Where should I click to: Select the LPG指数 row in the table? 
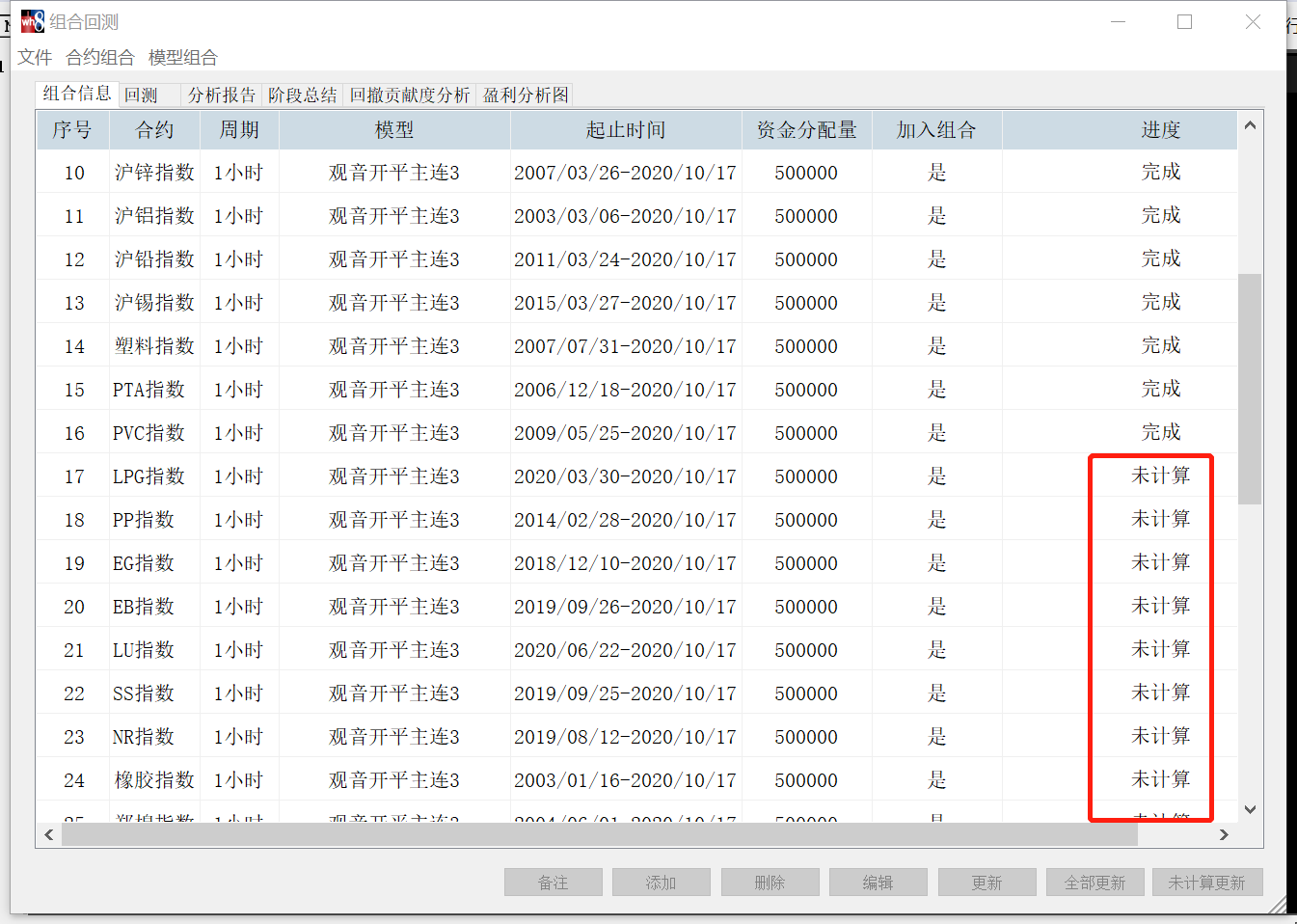coord(149,476)
